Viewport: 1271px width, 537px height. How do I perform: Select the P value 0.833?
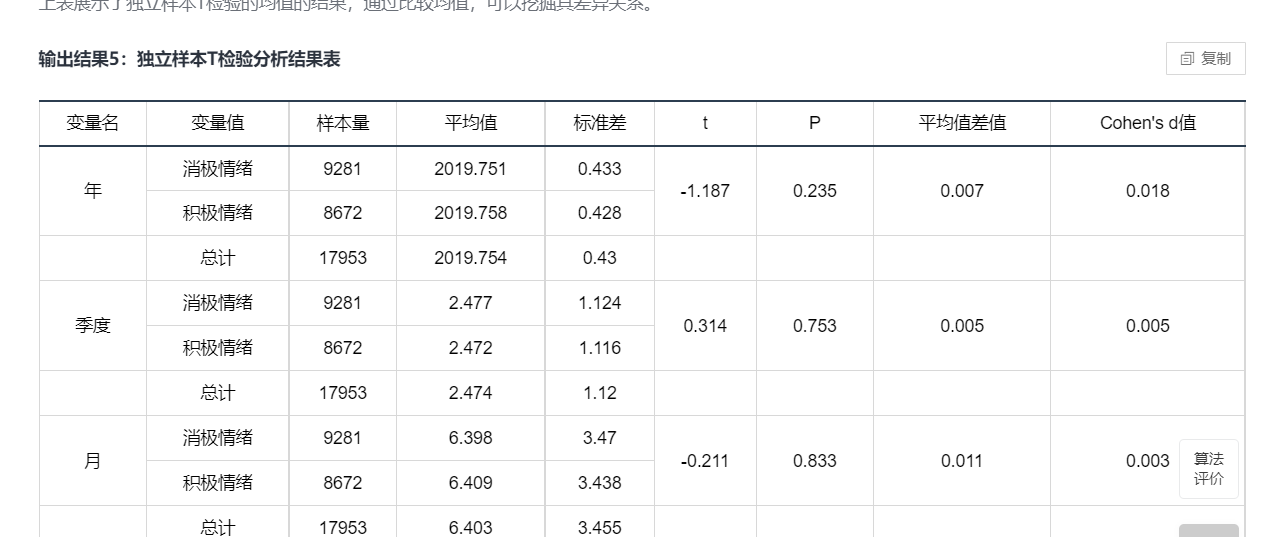point(815,461)
